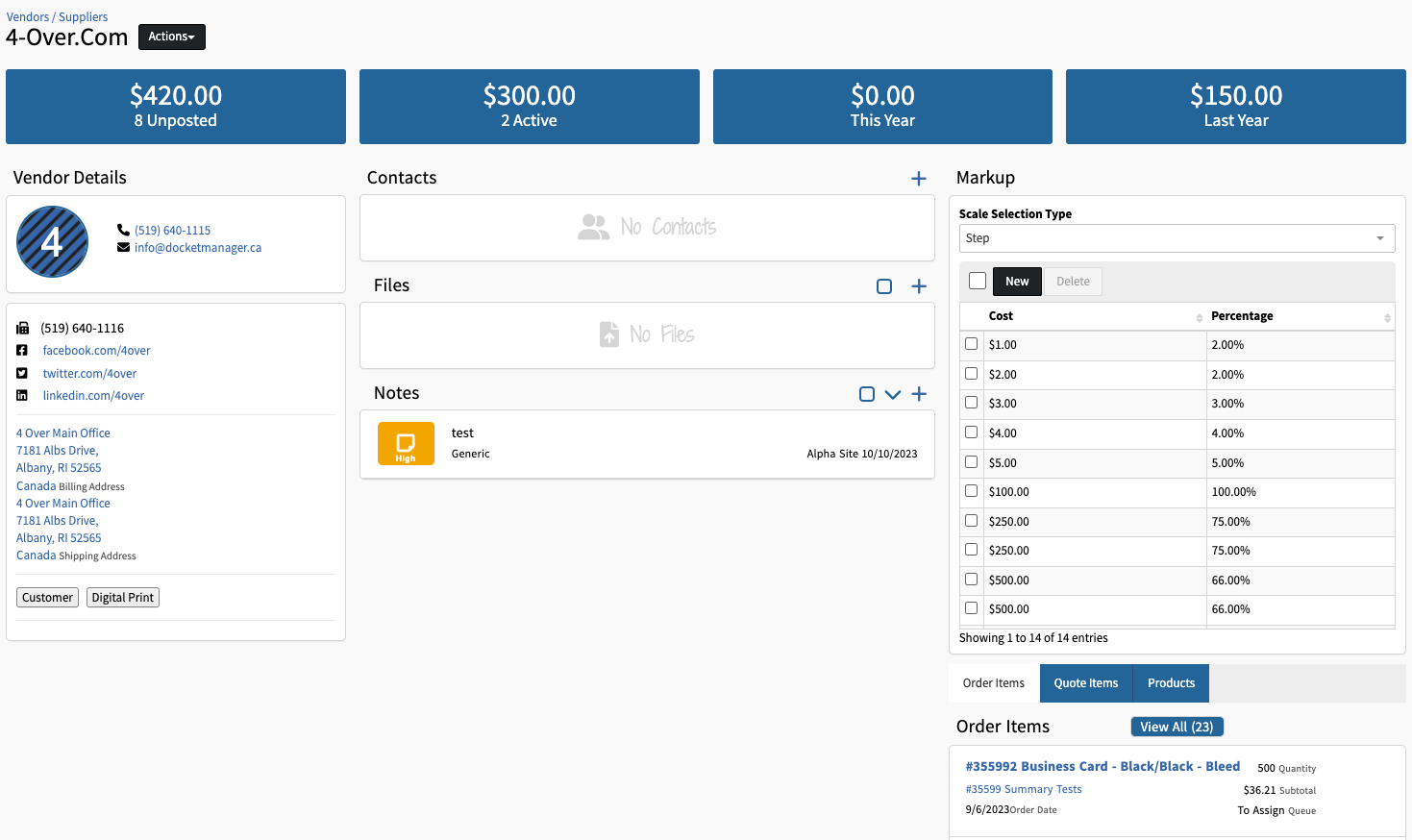Open the facebook.com/4over link

[96, 351]
